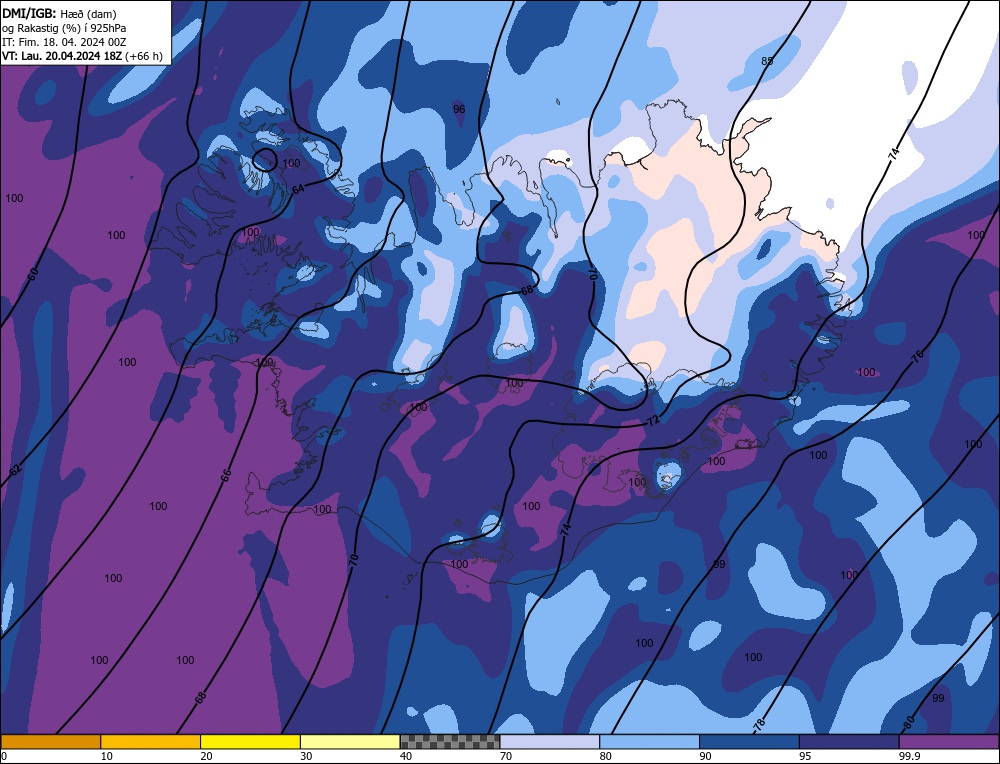Viewport: 1000px width, 764px height.
Task: Click the 'VT: Lau. 20.04.2024 18Z' valid time
Action: [62, 56]
